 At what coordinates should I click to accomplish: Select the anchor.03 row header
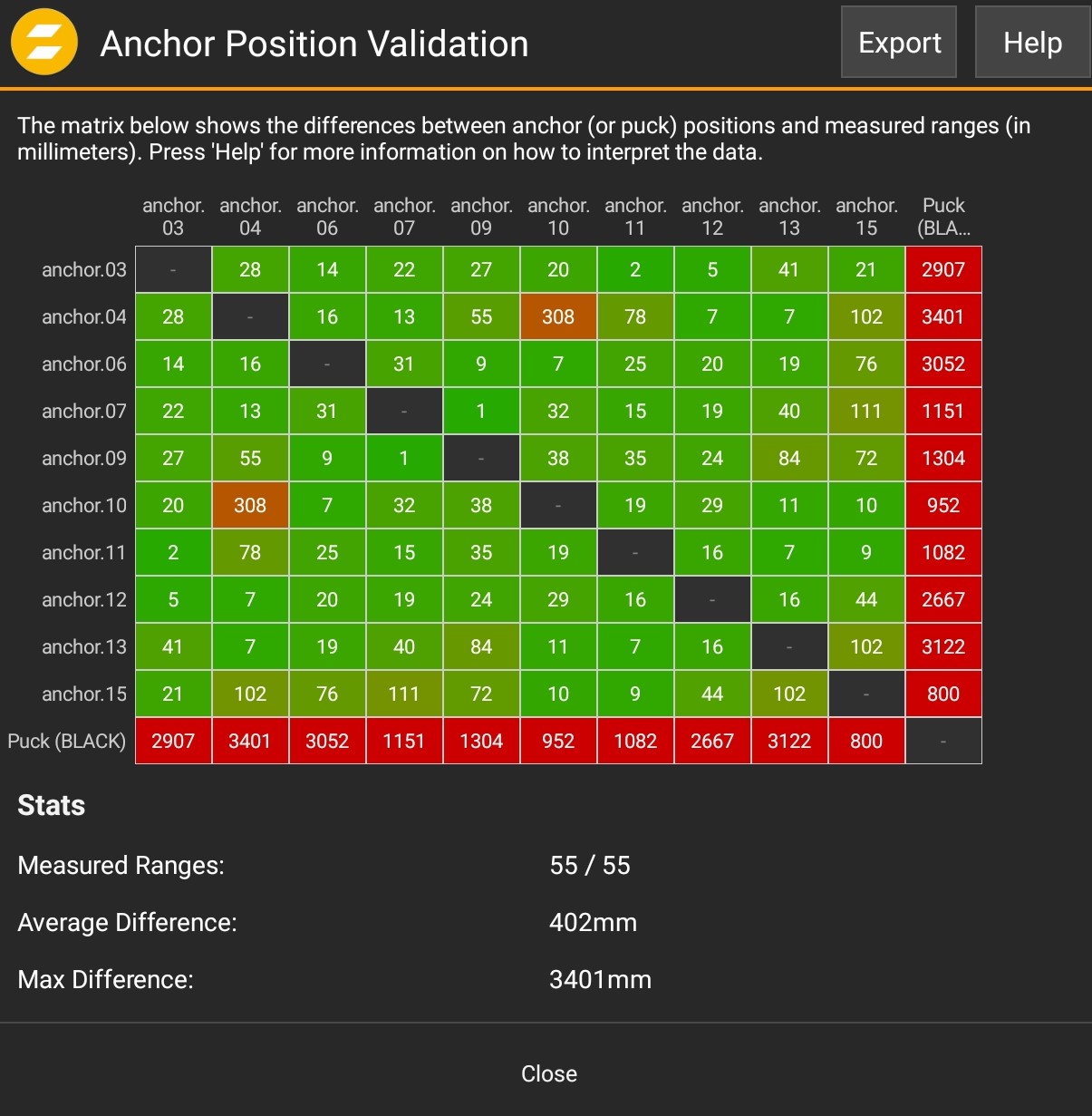click(x=83, y=269)
